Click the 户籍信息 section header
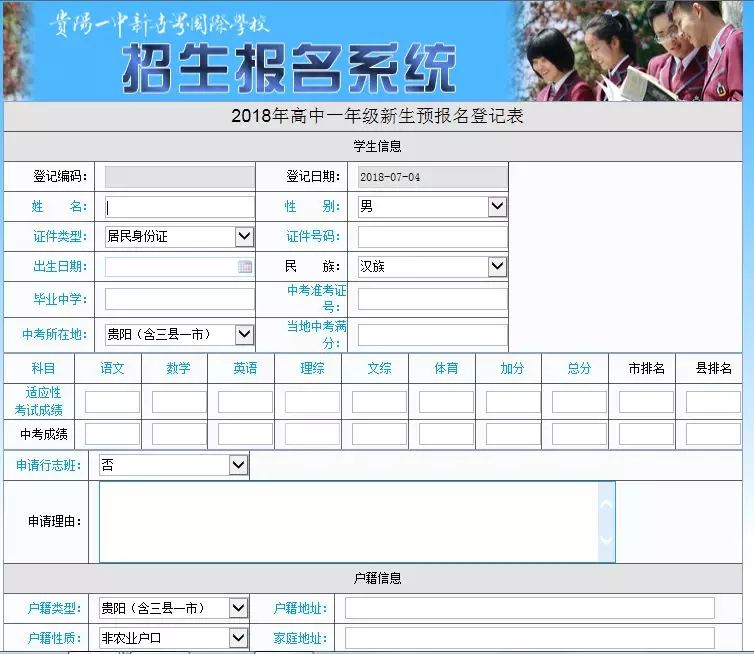754x654 pixels. tap(377, 578)
